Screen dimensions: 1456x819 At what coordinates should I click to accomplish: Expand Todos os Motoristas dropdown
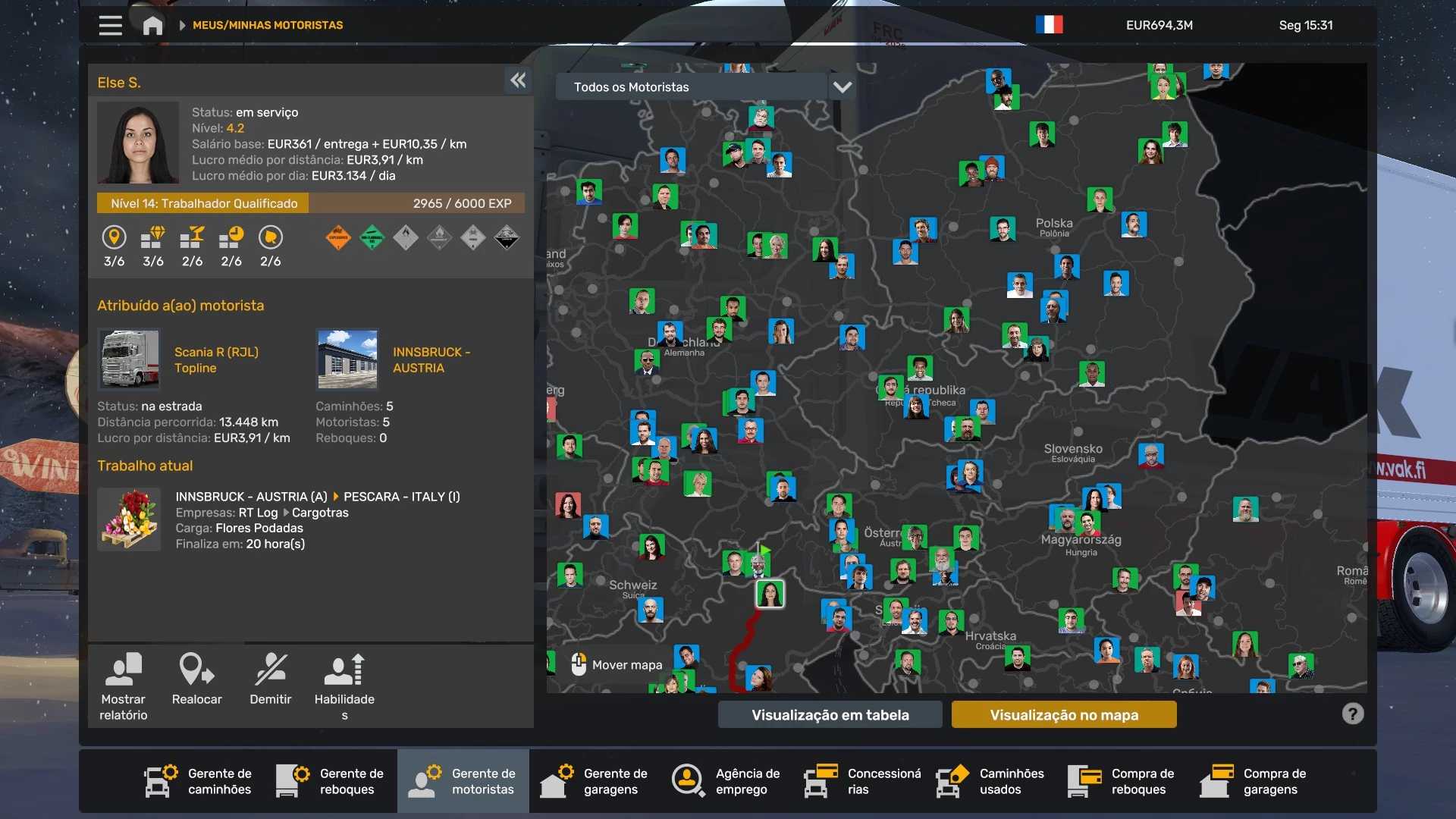[x=690, y=87]
